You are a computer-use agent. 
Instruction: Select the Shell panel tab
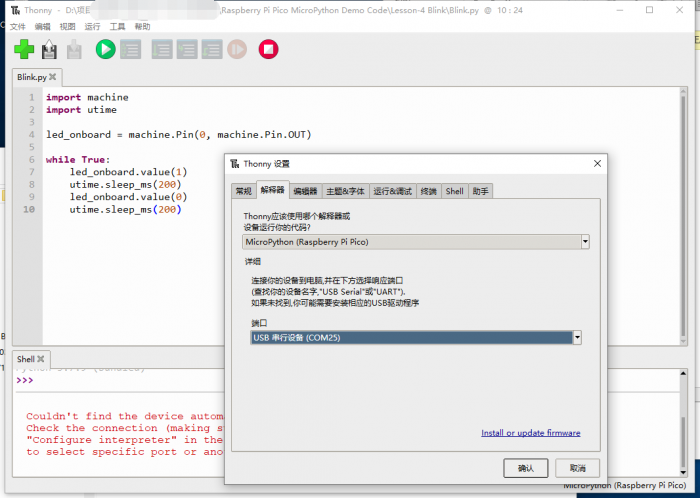coord(26,359)
